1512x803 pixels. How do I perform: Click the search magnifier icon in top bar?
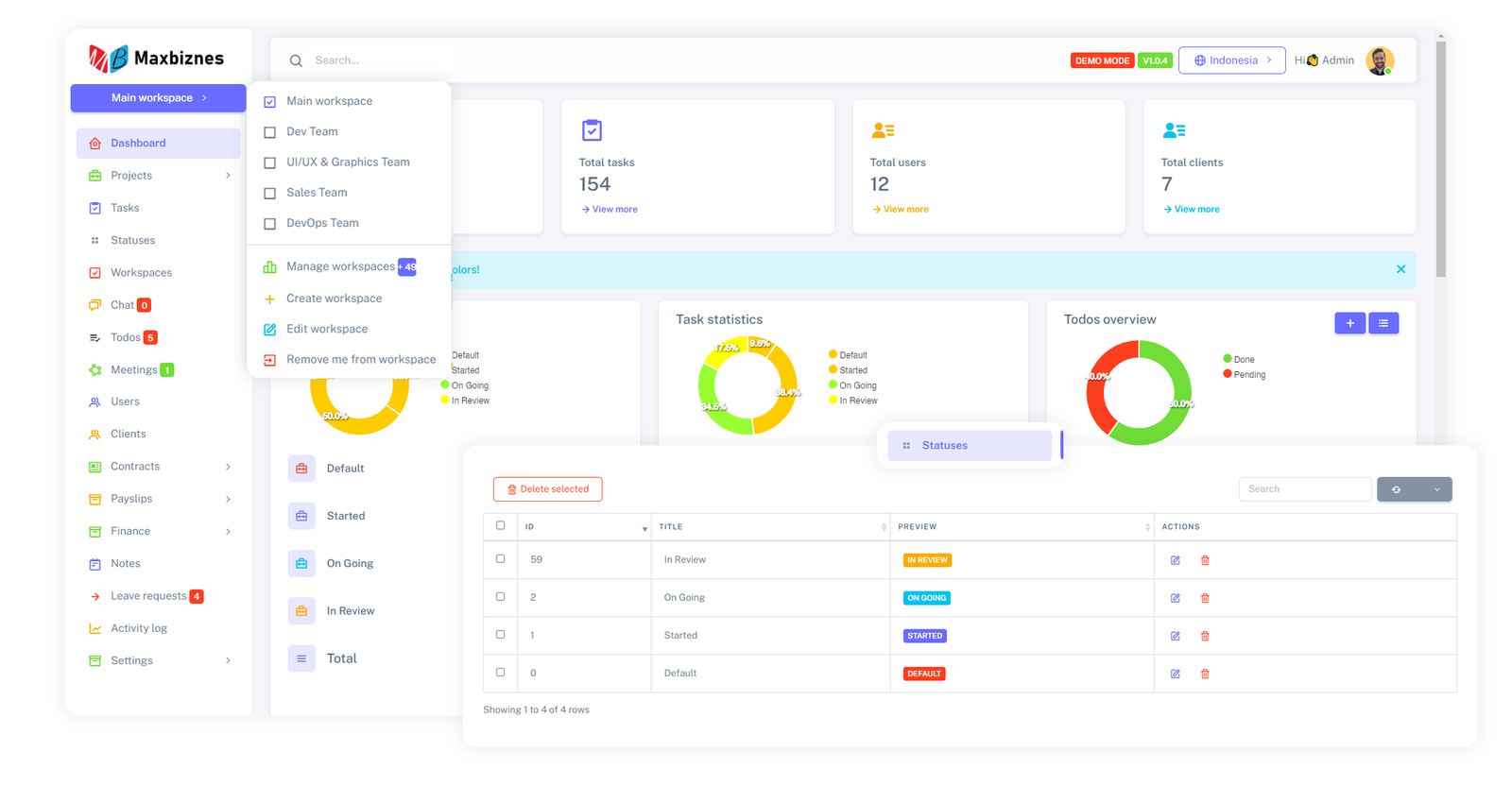pos(296,60)
